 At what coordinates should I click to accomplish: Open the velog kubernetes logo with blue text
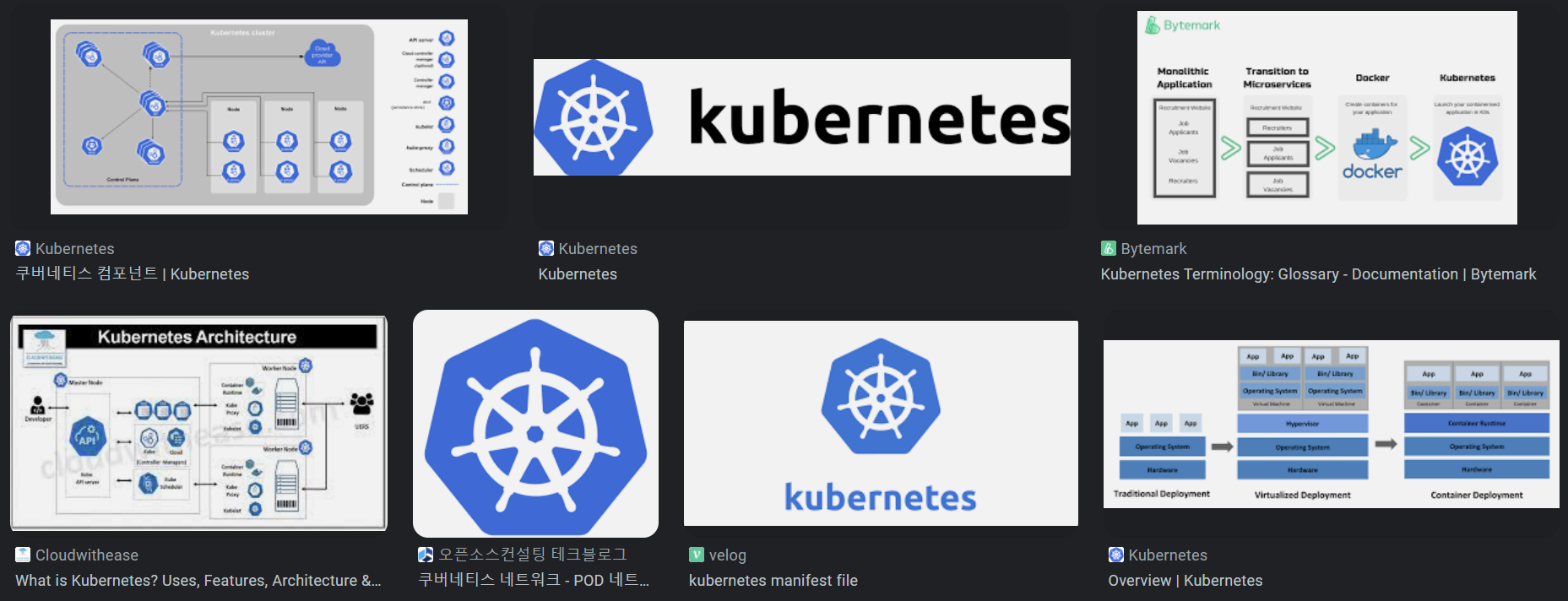881,423
